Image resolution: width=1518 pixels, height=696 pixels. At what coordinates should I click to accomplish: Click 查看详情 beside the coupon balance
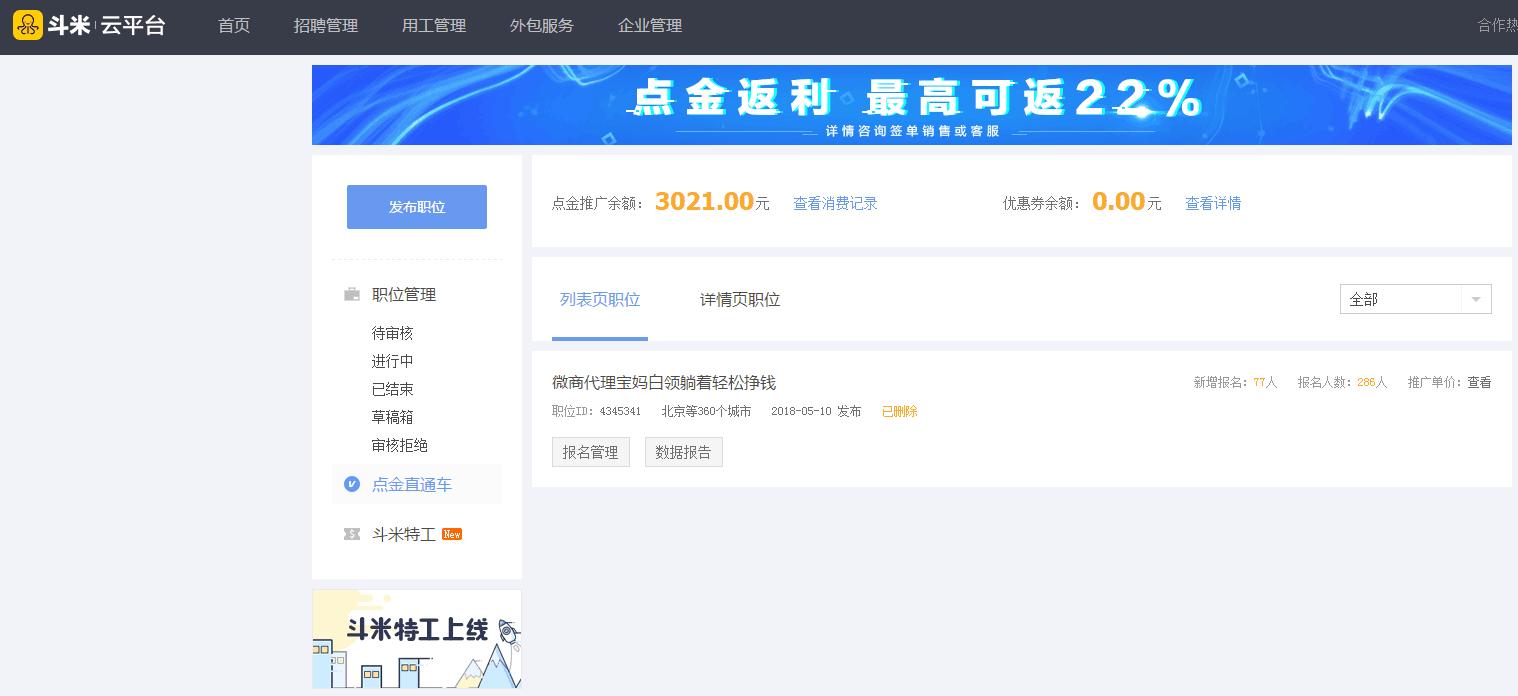tap(1213, 203)
